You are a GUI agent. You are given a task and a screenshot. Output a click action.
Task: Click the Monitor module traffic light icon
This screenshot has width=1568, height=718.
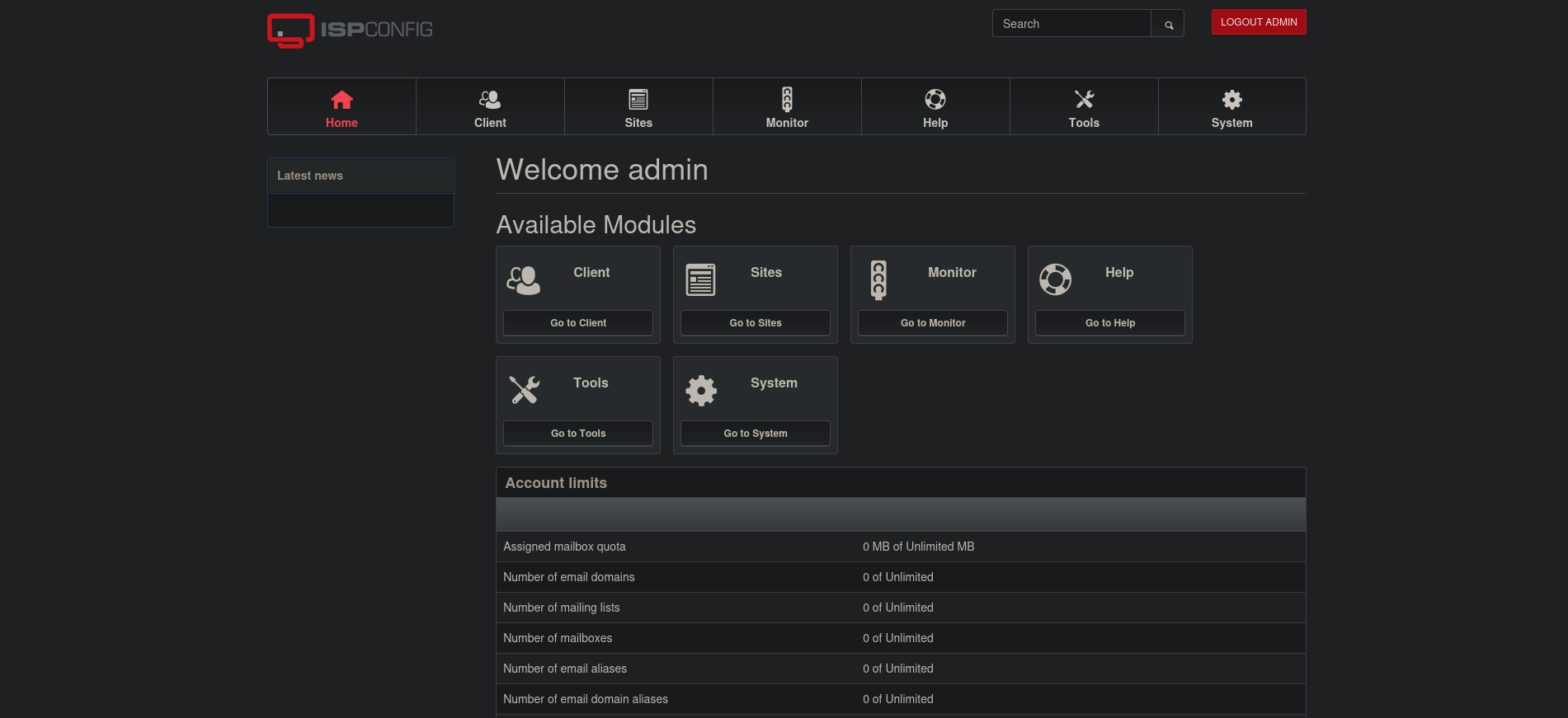point(878,280)
